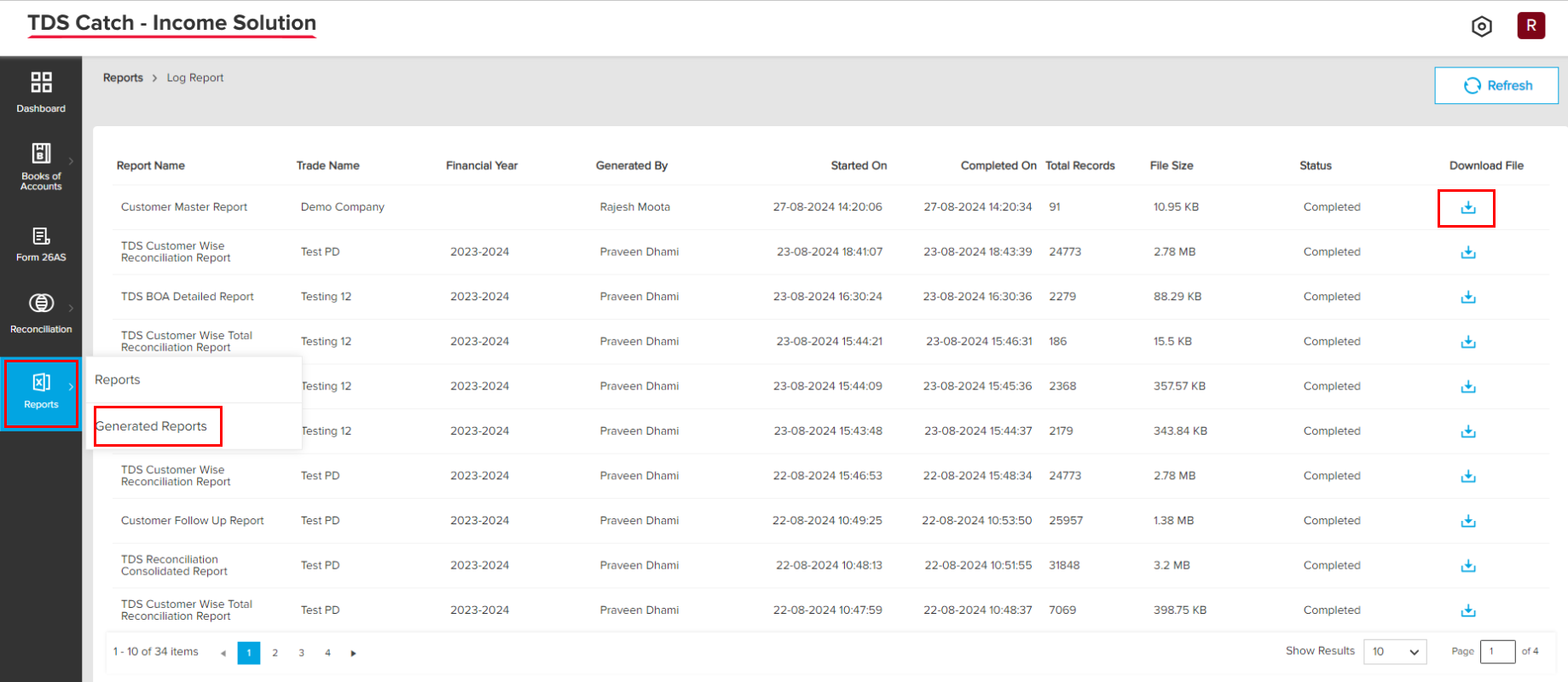Select the Customer Master Report row name
This screenshot has width=1568, height=682.
184,207
